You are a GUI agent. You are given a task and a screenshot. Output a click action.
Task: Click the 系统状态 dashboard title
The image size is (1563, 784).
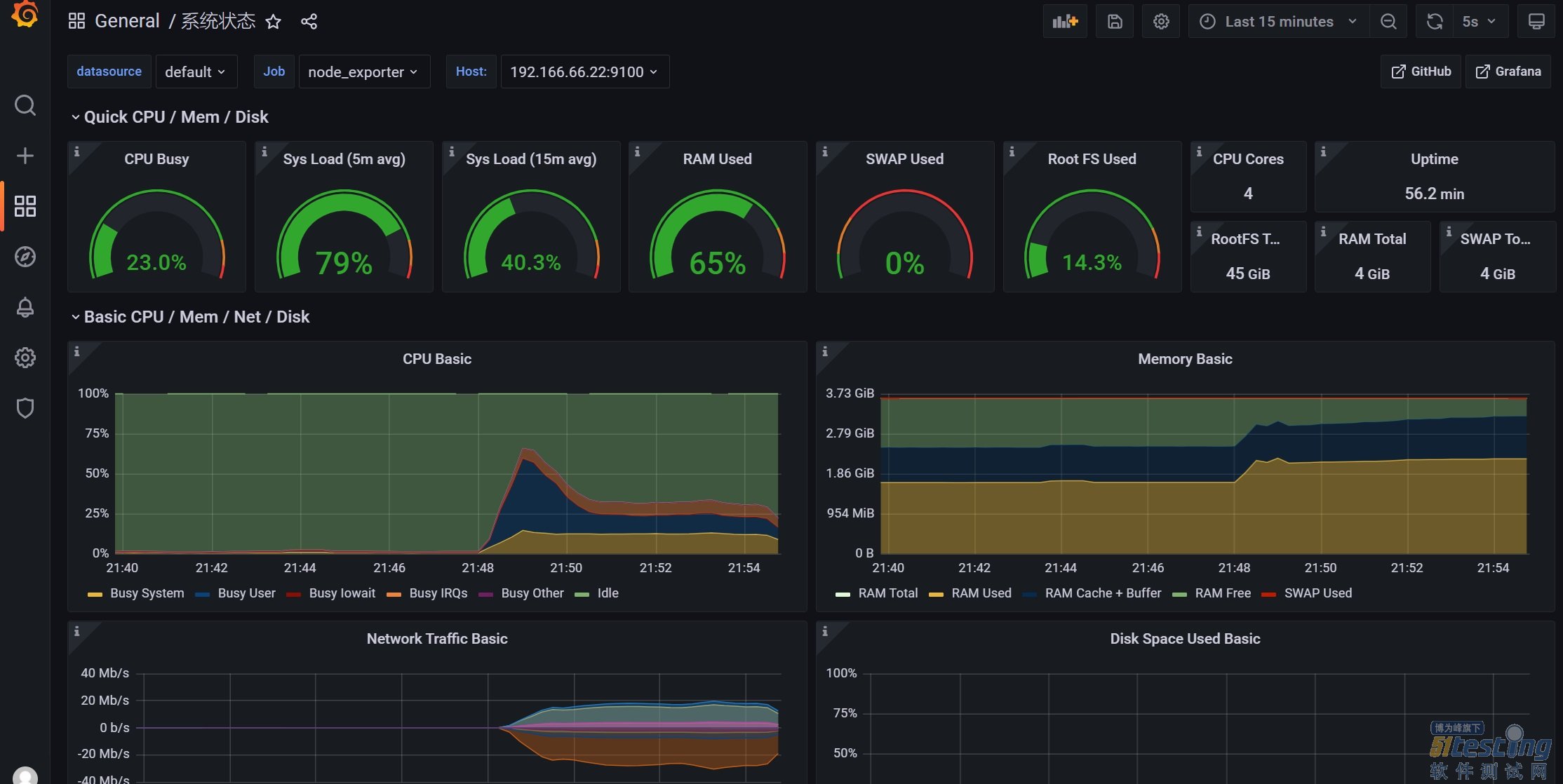[218, 21]
